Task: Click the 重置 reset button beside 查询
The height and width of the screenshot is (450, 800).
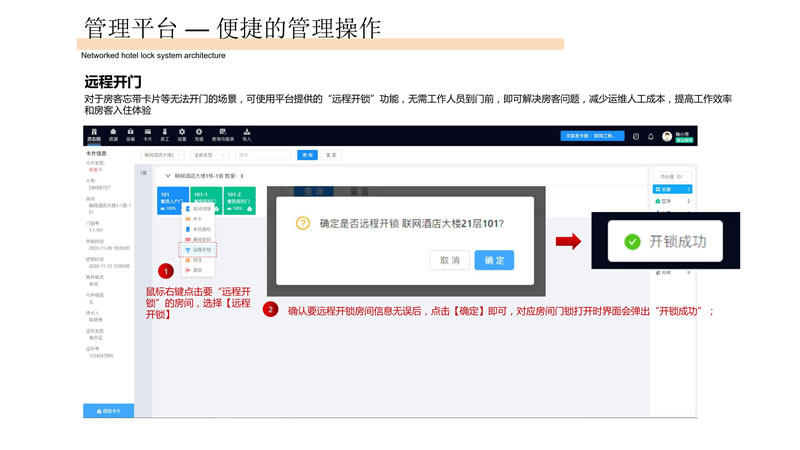Action: coord(331,155)
